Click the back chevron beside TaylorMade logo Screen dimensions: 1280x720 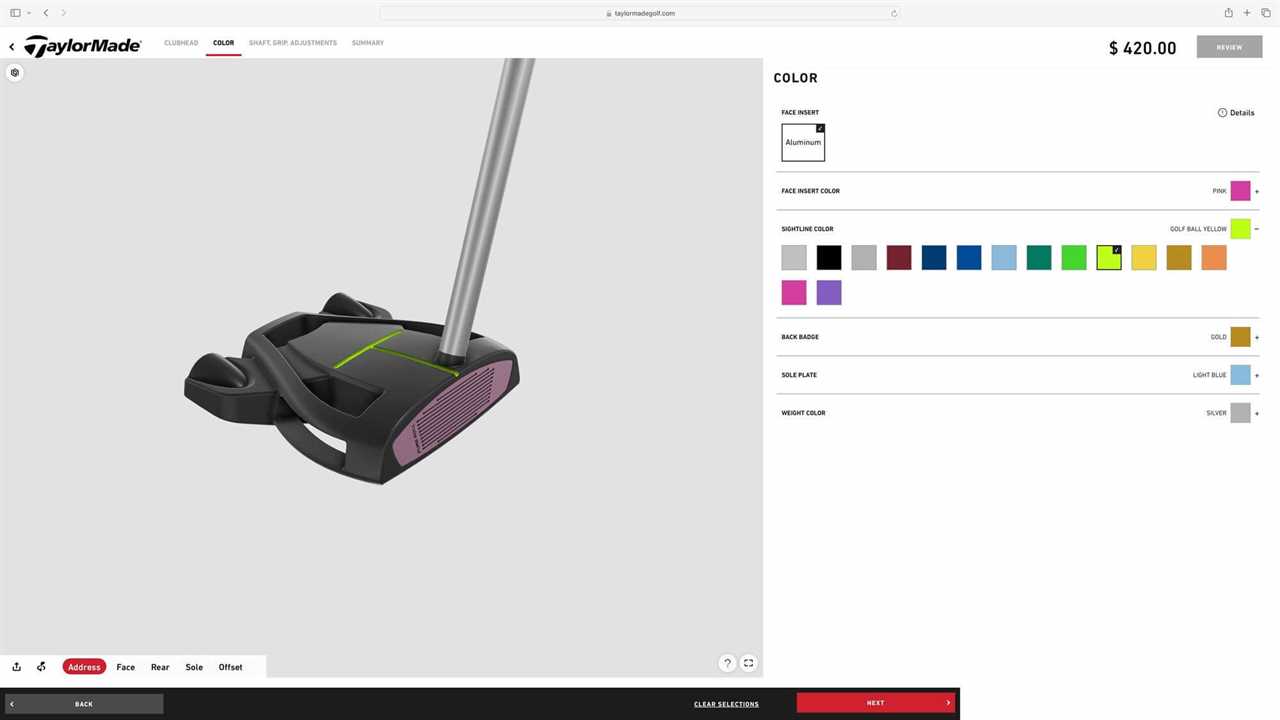click(x=12, y=46)
